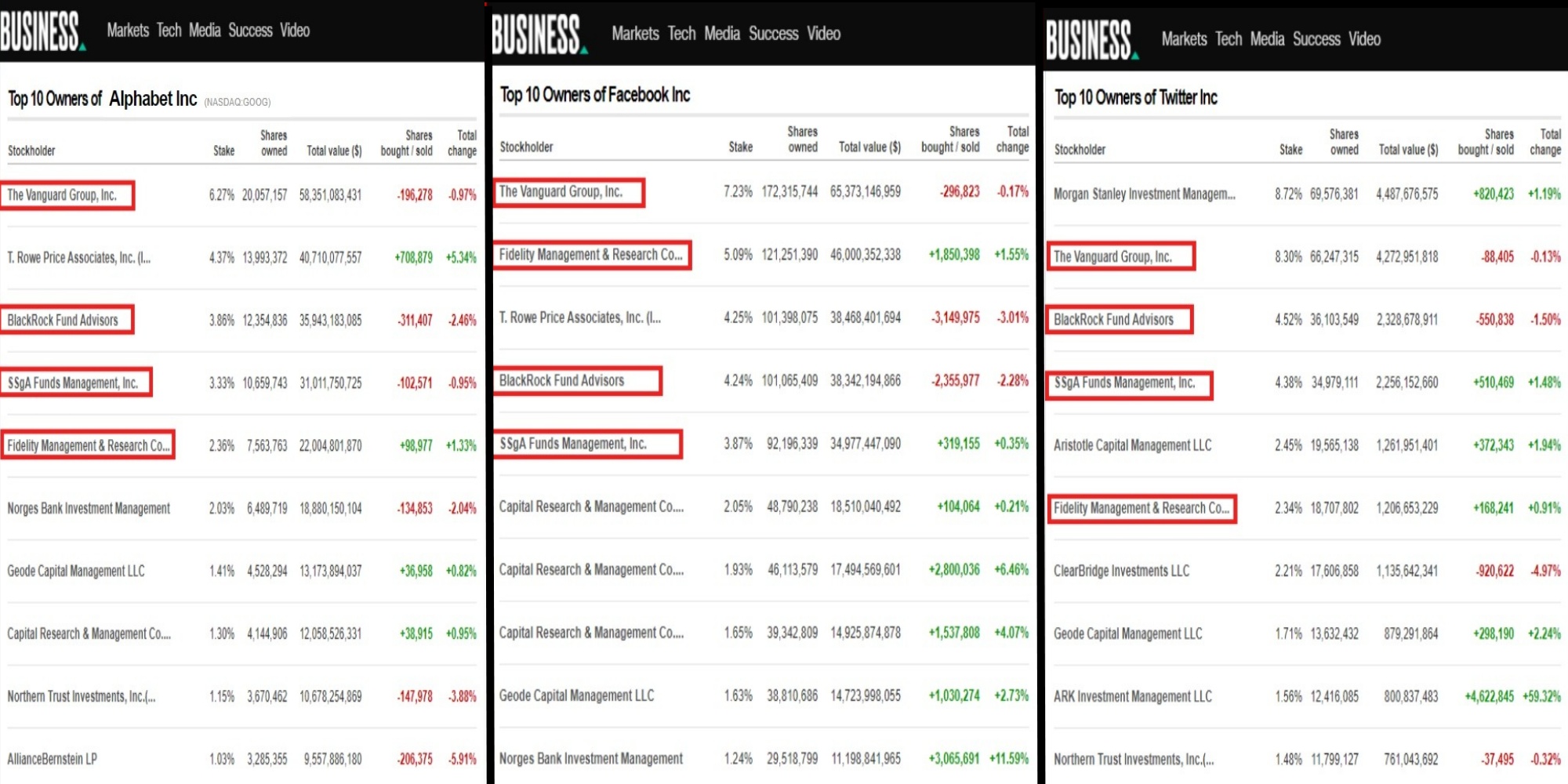This screenshot has width=1568, height=784.
Task: Click The Vanguard Group in Facebook owners
Action: coord(561,192)
